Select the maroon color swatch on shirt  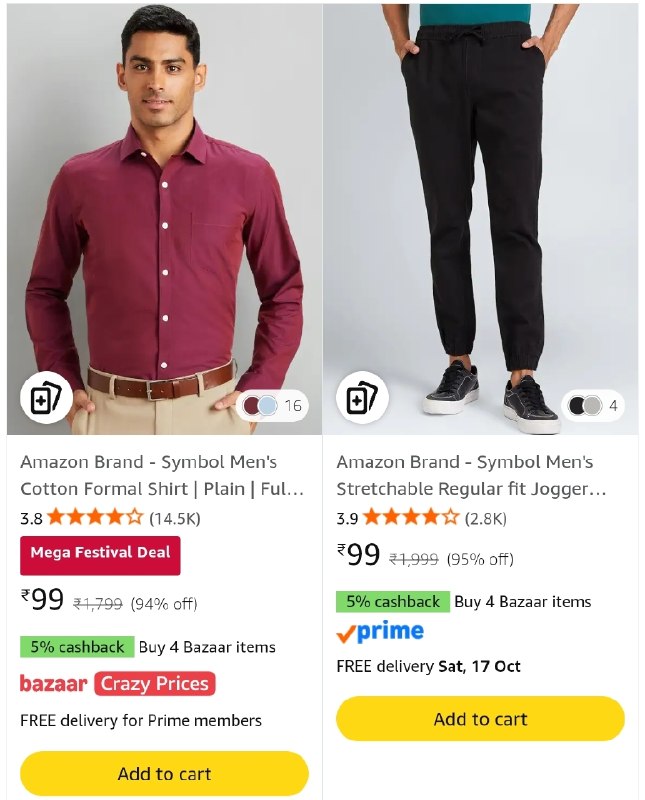253,406
